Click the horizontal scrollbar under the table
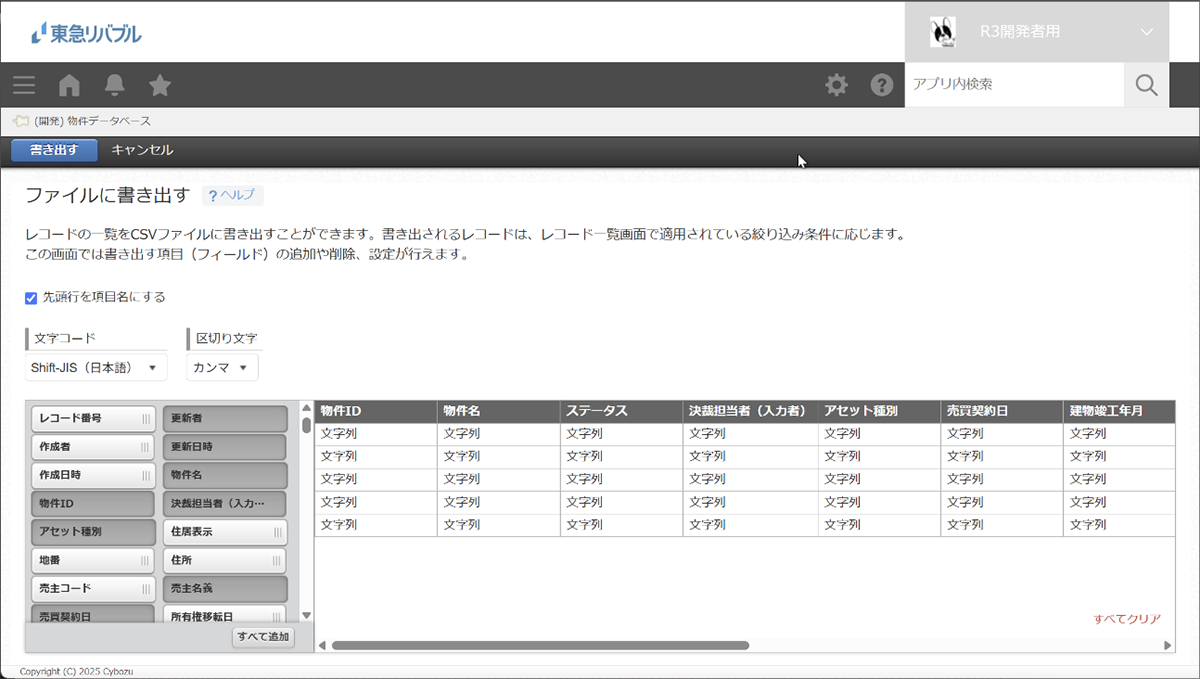 click(x=540, y=646)
